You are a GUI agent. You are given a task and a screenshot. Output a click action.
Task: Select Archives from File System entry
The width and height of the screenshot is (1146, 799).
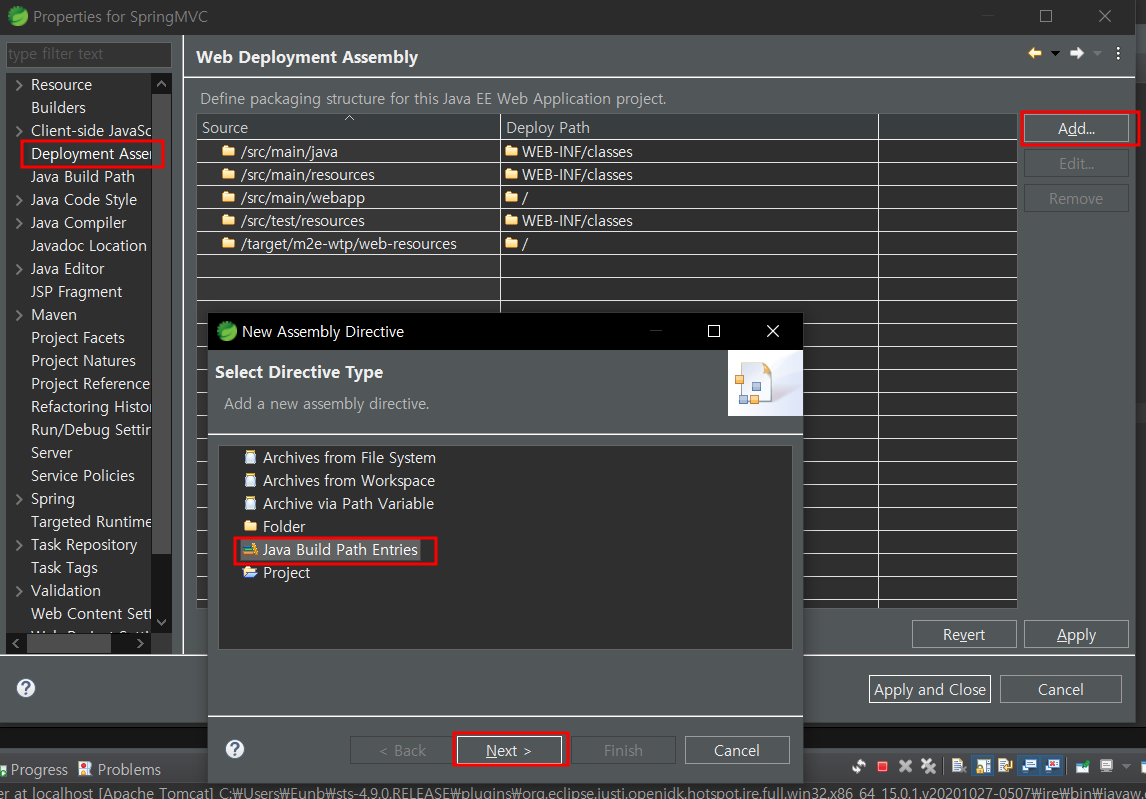340,458
